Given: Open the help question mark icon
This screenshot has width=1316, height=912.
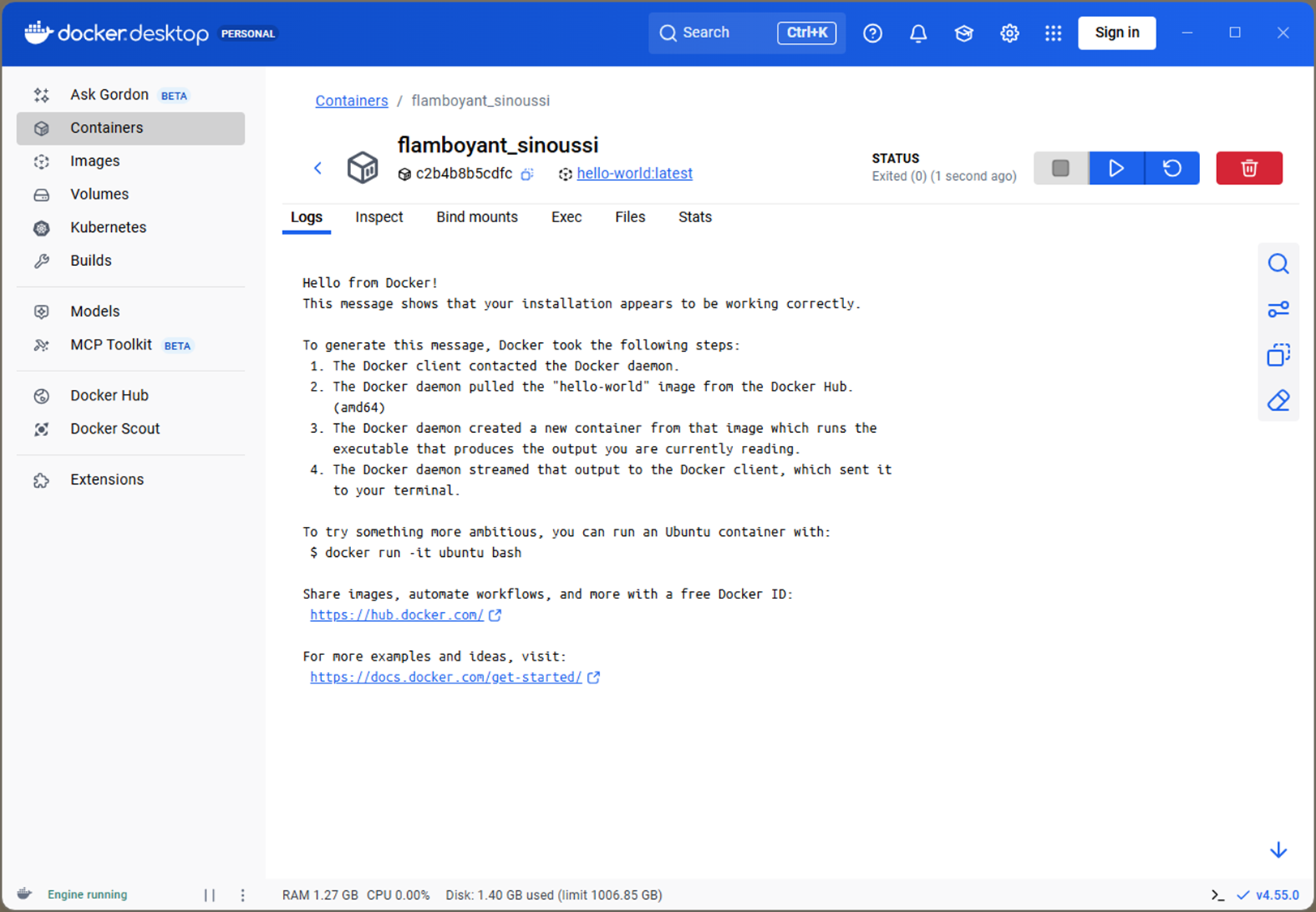Looking at the screenshot, I should pyautogui.click(x=872, y=33).
